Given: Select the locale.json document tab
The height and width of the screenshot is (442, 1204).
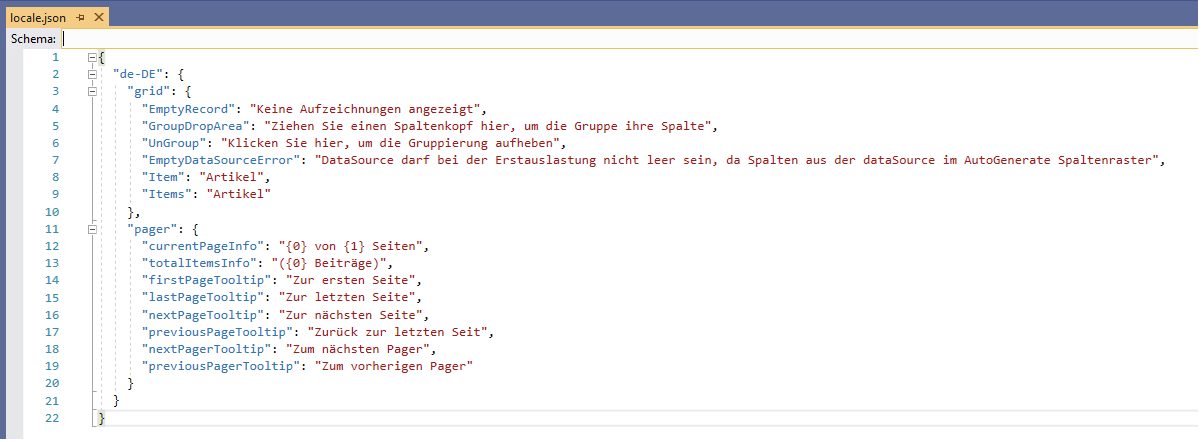Looking at the screenshot, I should click(x=38, y=17).
